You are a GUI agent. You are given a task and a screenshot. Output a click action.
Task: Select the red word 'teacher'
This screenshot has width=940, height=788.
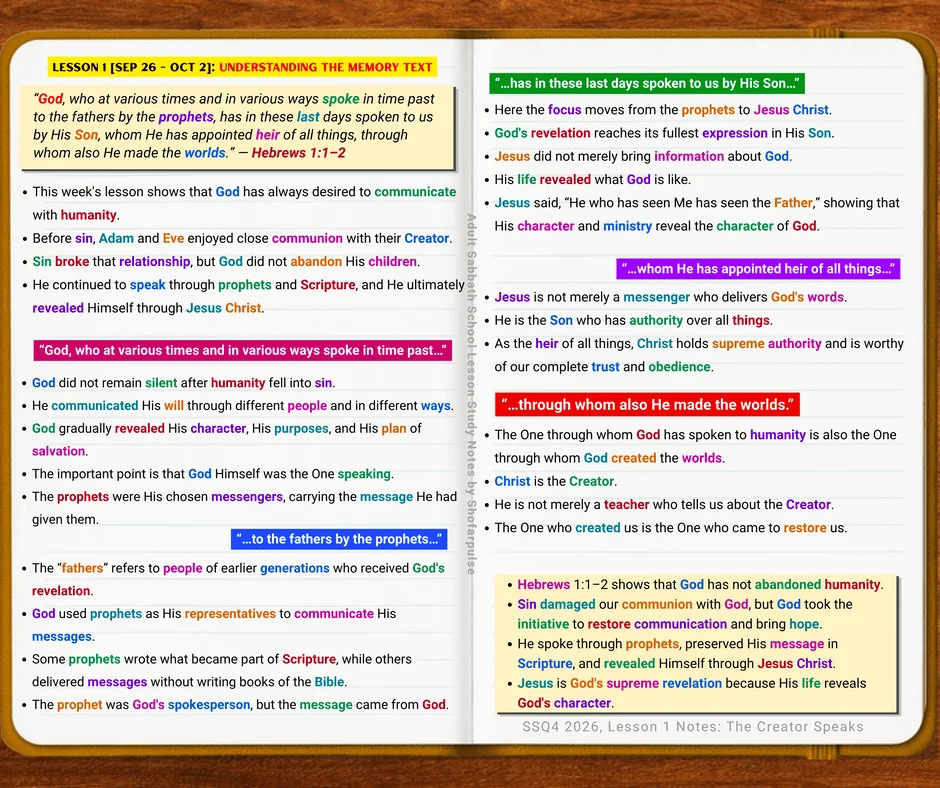point(626,504)
